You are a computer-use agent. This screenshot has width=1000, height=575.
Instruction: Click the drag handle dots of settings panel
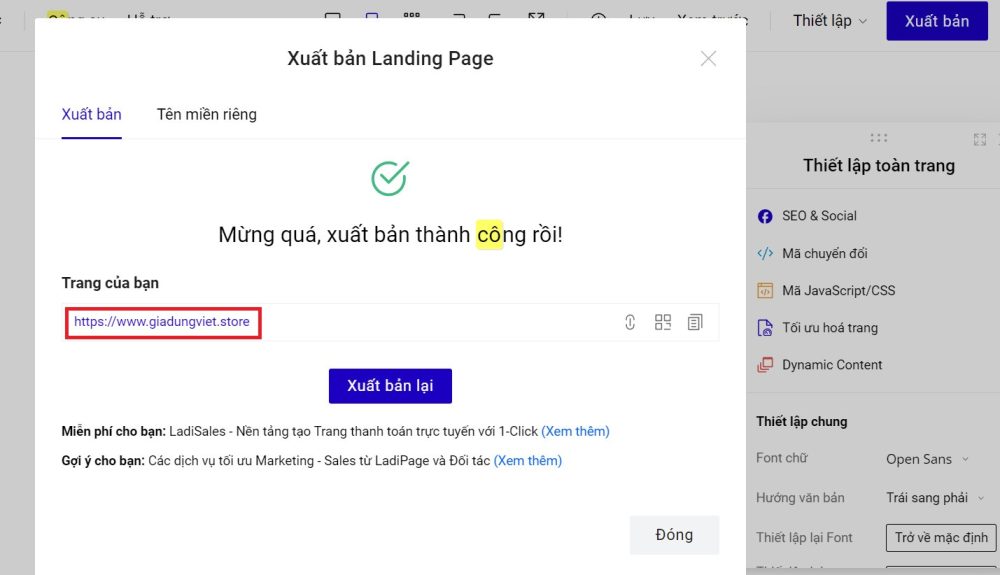point(878,138)
